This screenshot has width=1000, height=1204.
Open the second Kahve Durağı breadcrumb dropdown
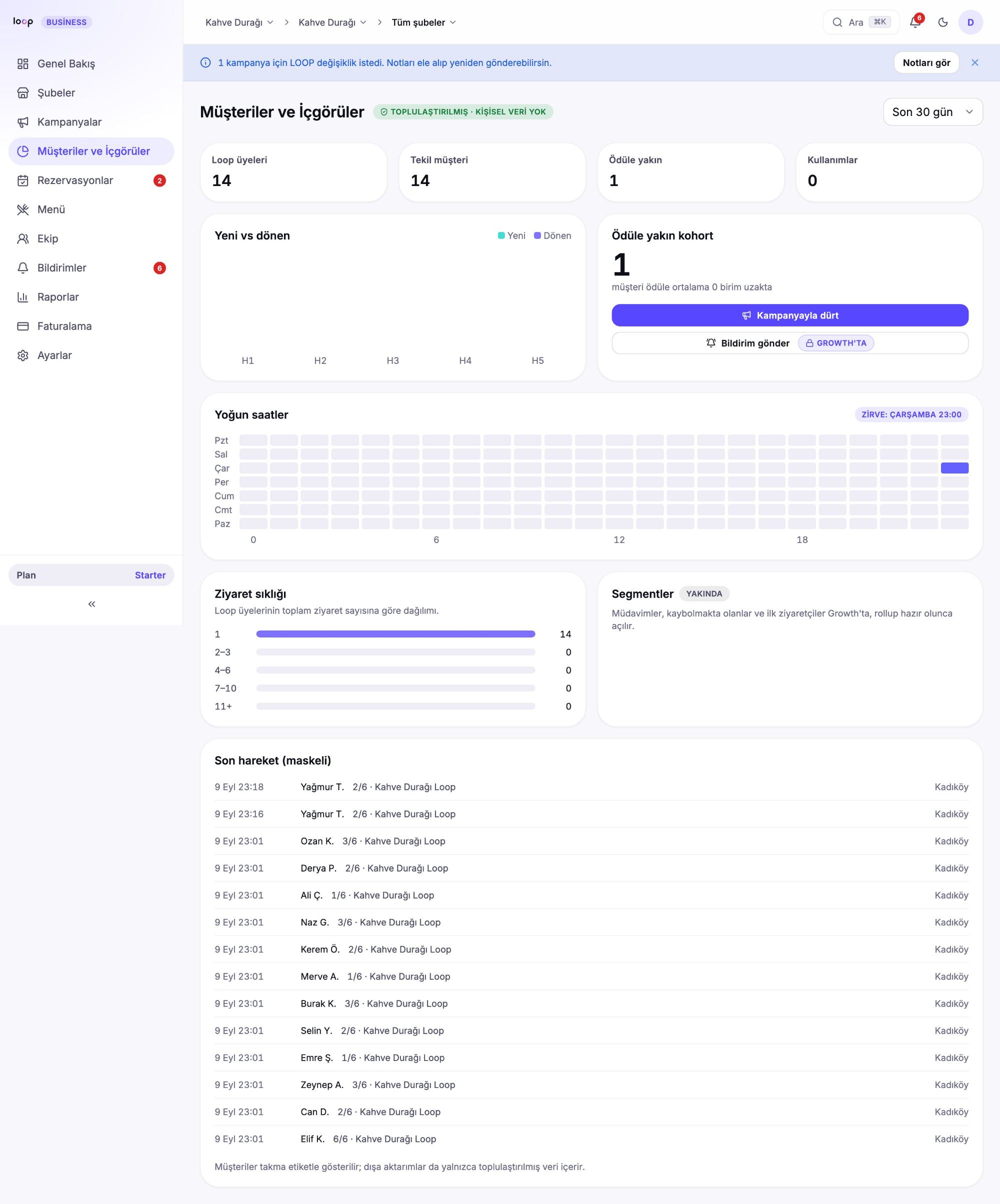coord(332,22)
